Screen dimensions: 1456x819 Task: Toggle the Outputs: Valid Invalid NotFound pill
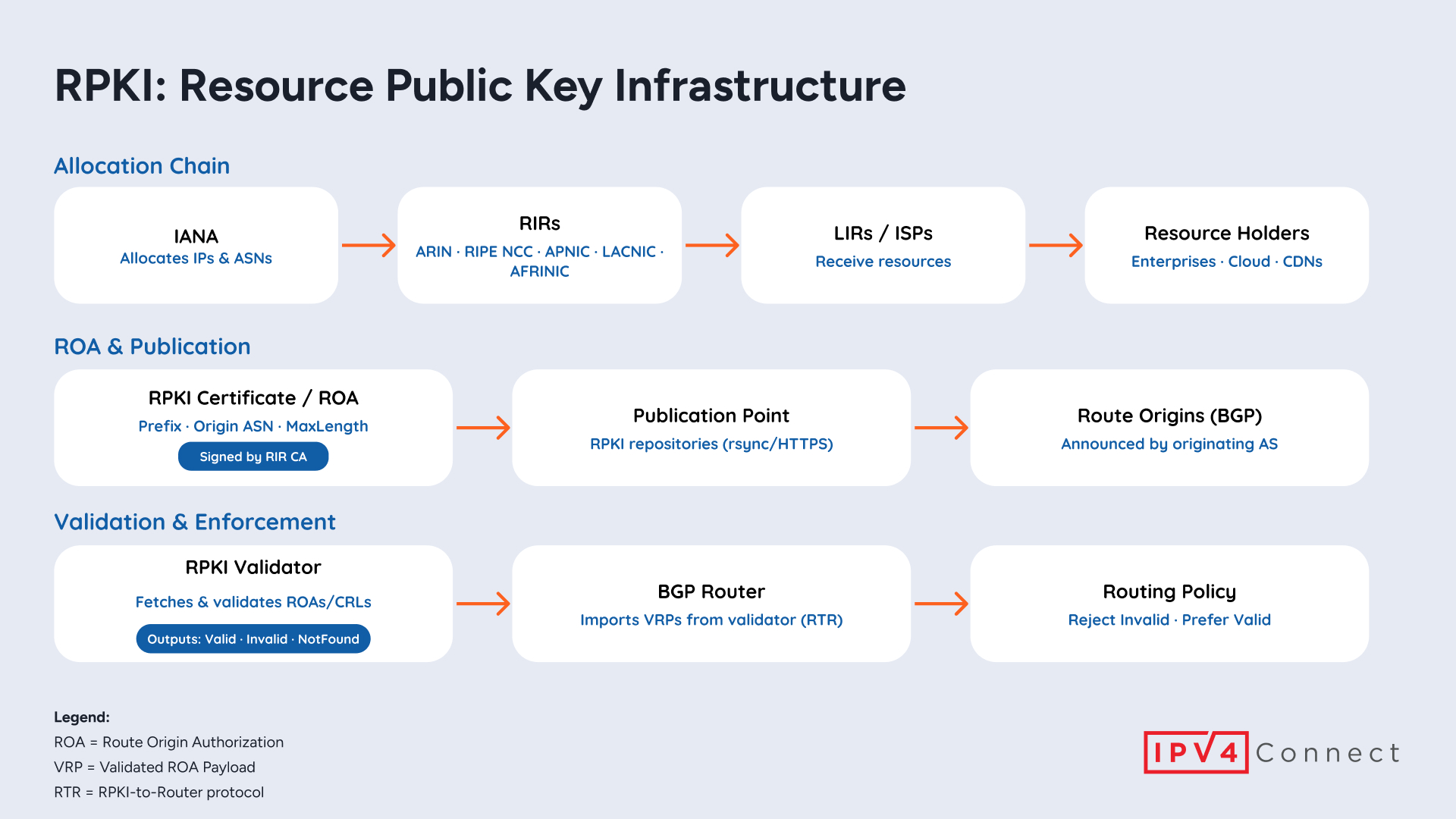coord(253,639)
